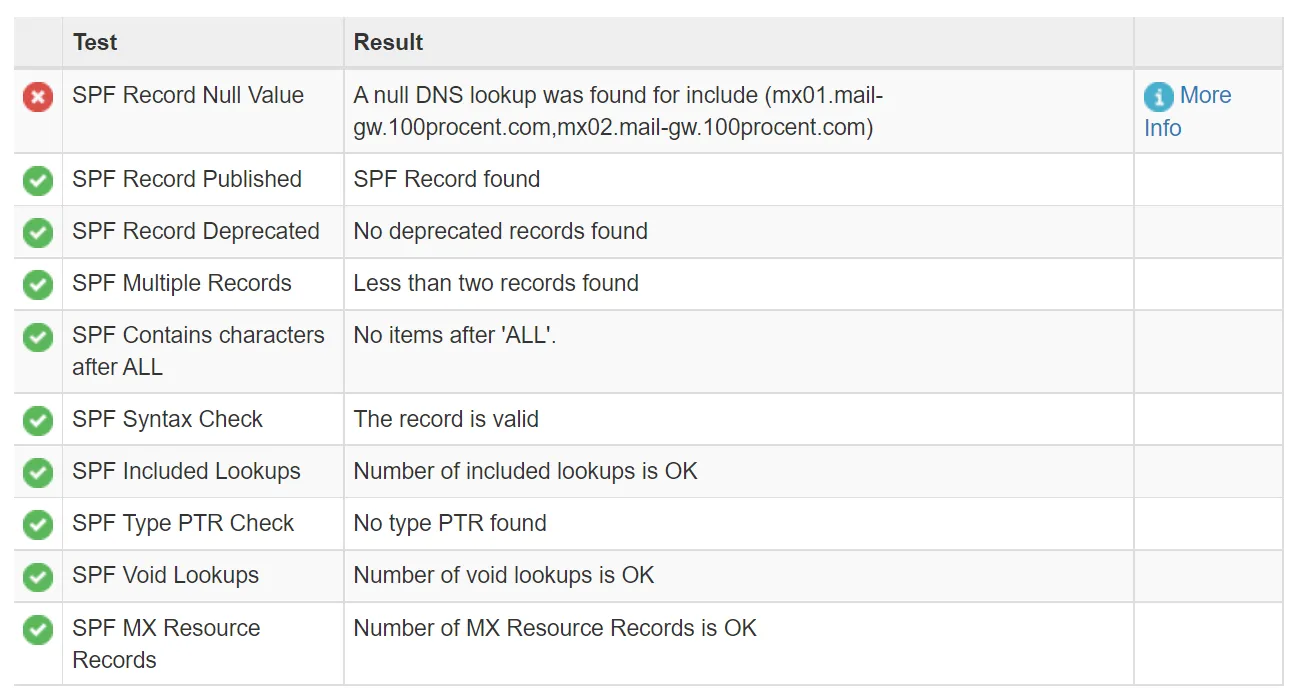Image resolution: width=1298 pixels, height=700 pixels.
Task: Open the More Info link
Action: (1204, 96)
